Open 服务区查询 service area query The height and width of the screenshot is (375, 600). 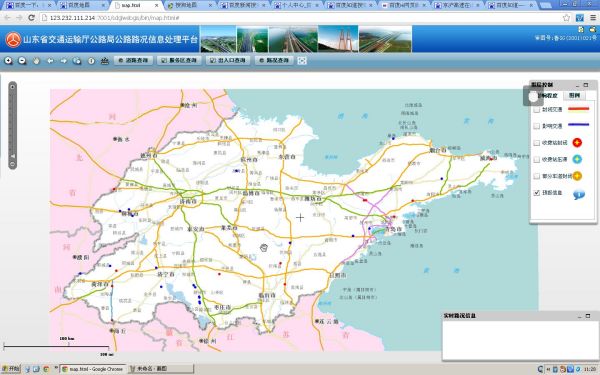[x=179, y=60]
